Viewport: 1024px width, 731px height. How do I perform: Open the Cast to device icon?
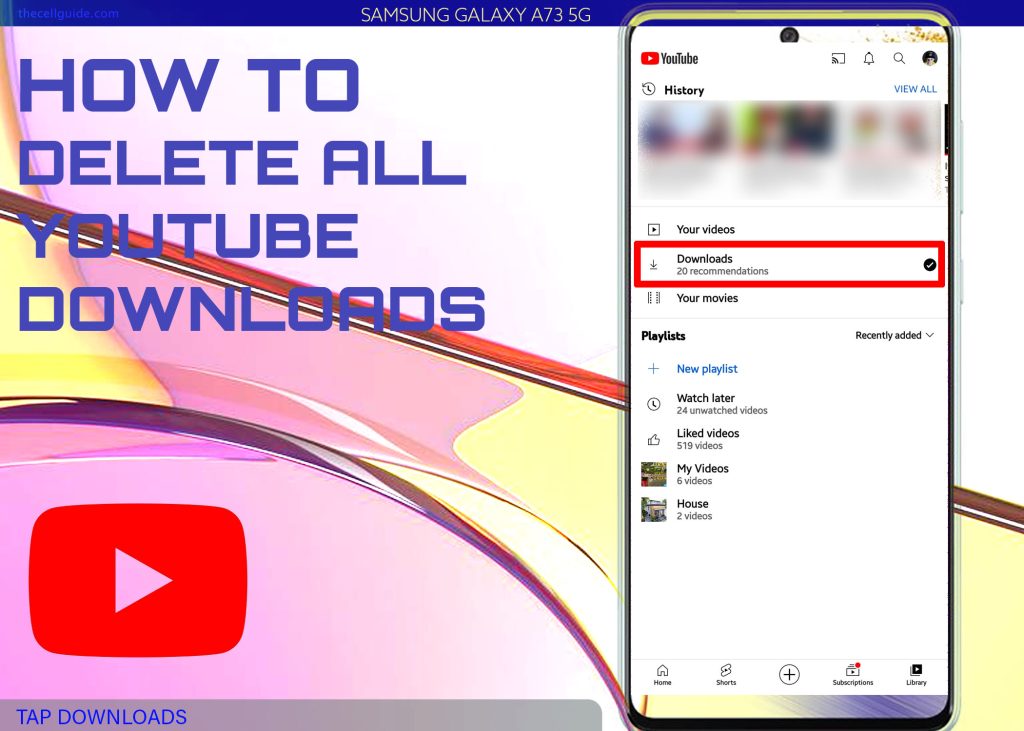pyautogui.click(x=838, y=59)
